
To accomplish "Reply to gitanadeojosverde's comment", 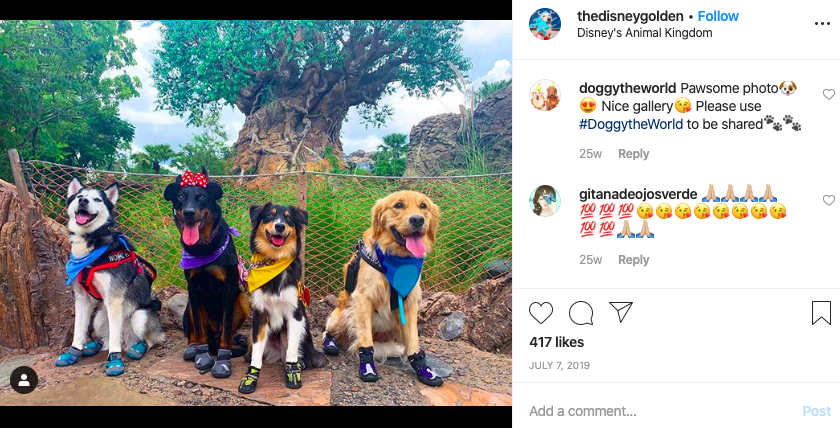I will click(633, 260).
